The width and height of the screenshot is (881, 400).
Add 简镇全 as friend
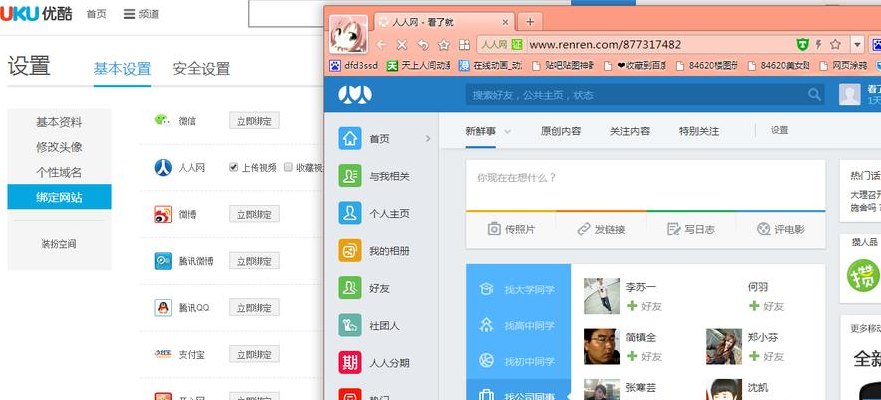point(644,356)
